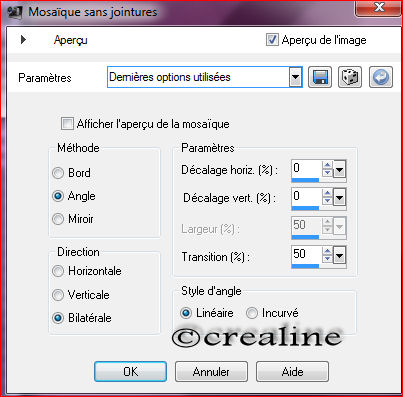
Task: Click the blue slider bar under Décalage horiz.
Action: (x=305, y=180)
